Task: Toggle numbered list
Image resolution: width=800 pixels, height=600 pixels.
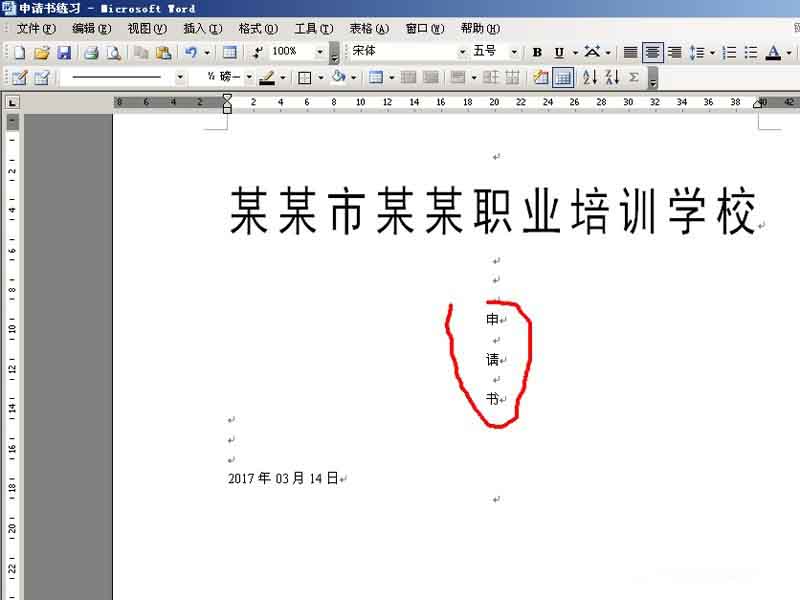Action: (730, 53)
